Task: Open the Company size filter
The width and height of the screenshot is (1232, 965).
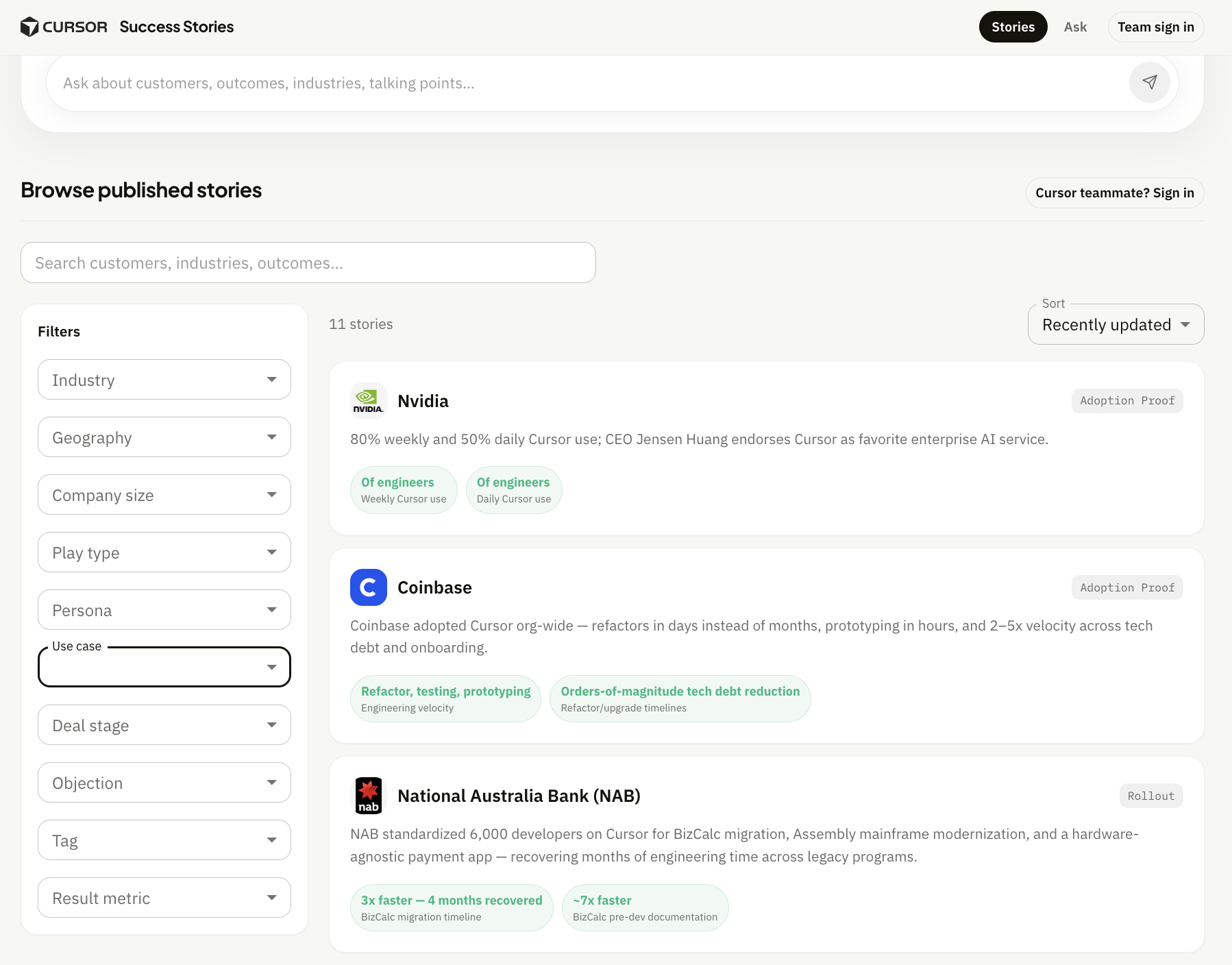Action: click(x=164, y=495)
